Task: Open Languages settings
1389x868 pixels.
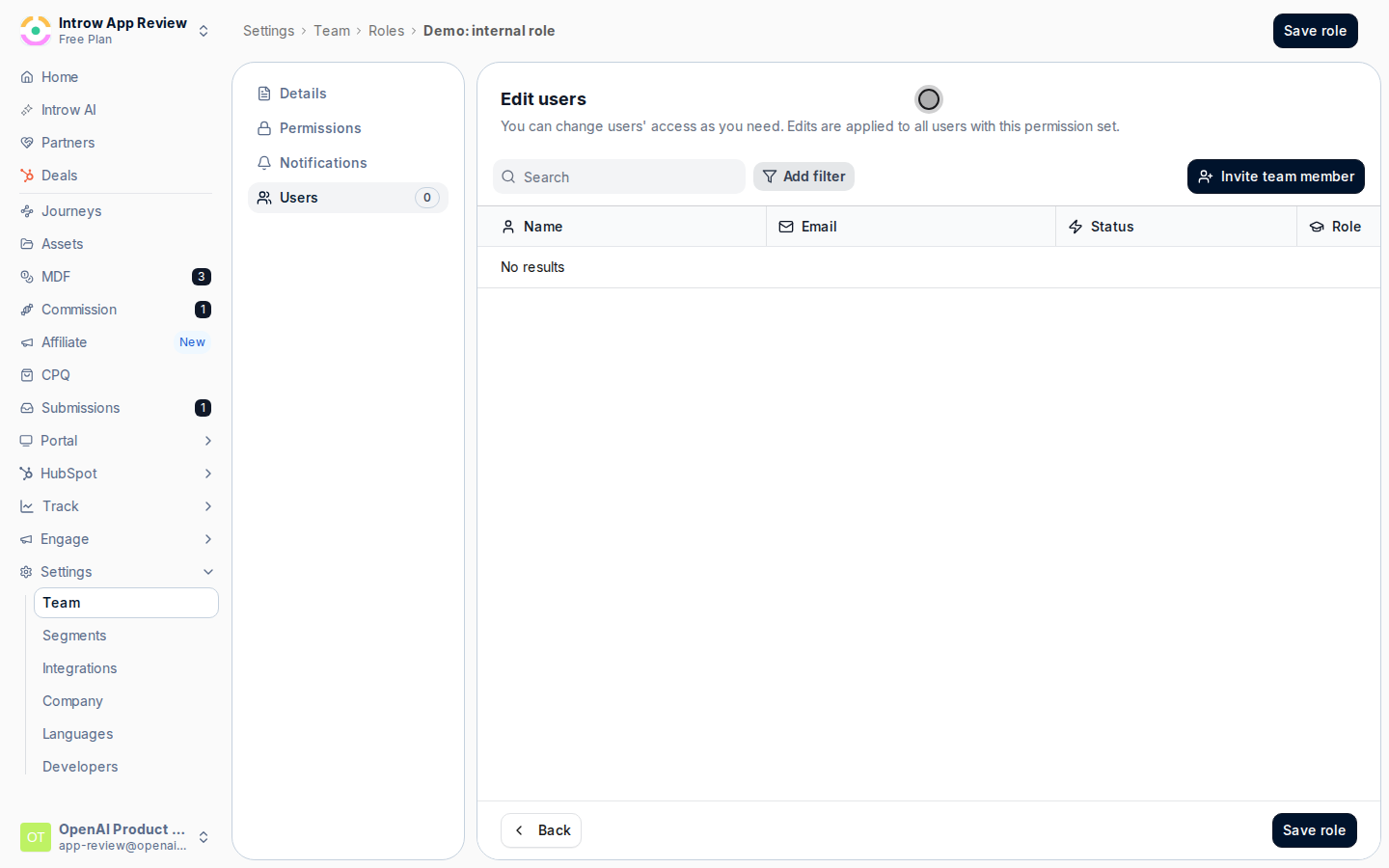Action: (126, 734)
